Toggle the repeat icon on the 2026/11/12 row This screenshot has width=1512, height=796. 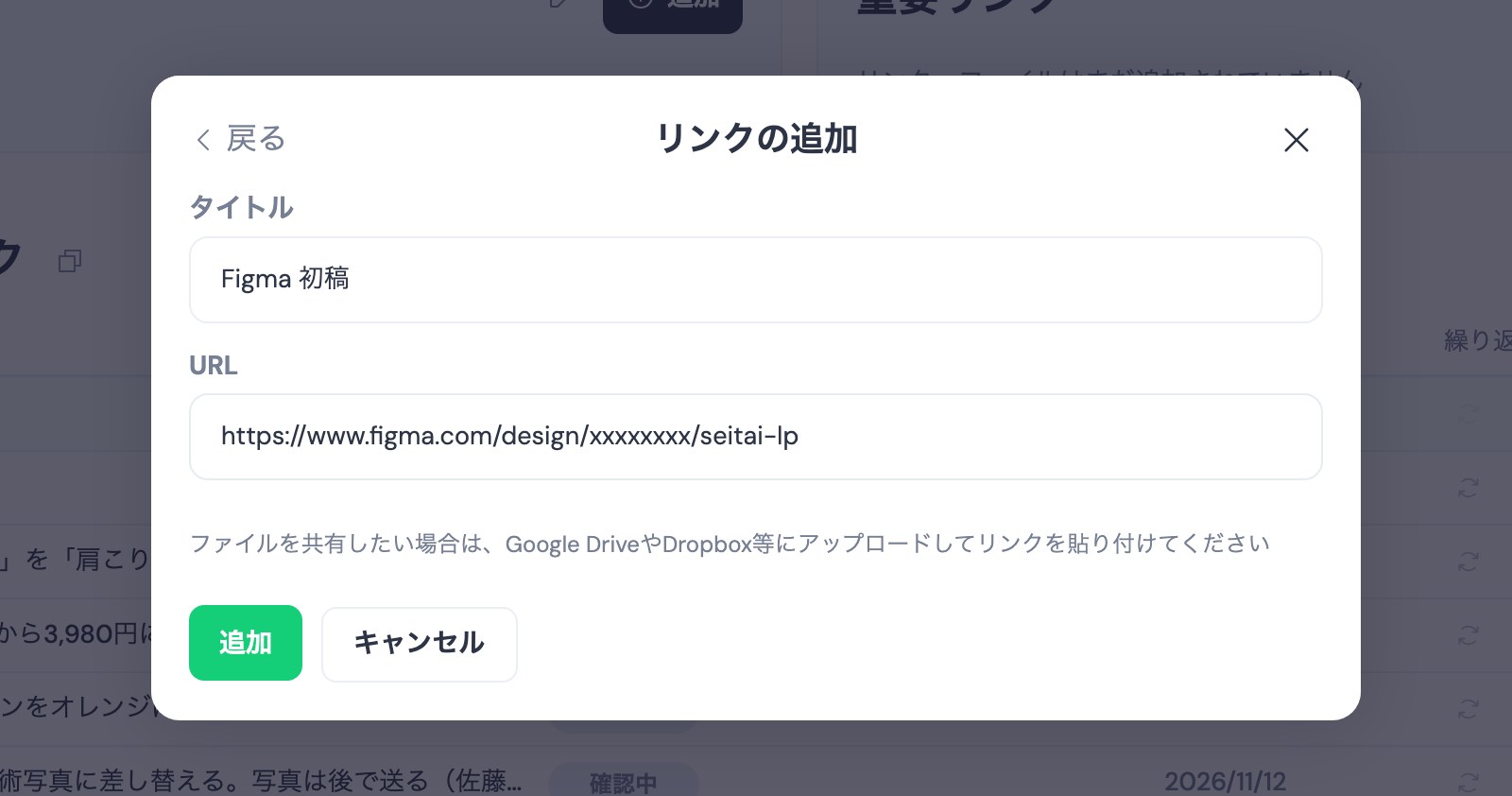point(1468,782)
